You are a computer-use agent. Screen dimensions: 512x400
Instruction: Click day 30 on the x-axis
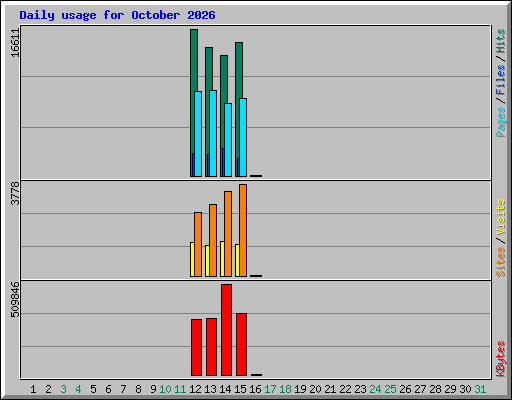click(x=465, y=389)
